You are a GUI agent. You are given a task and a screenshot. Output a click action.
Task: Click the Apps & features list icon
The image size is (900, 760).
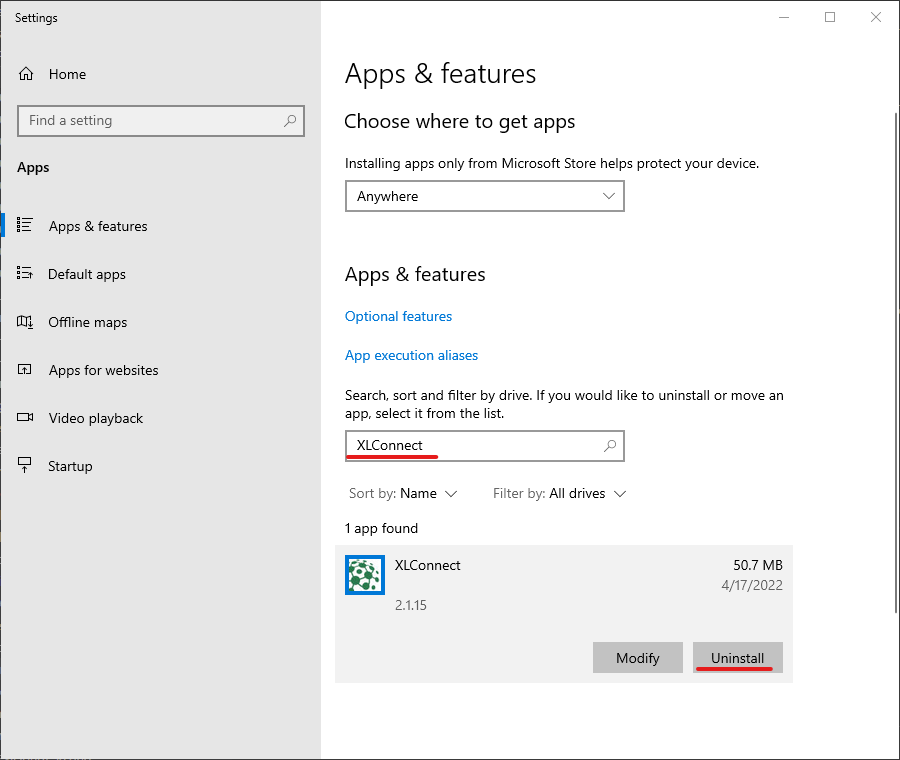coord(26,226)
